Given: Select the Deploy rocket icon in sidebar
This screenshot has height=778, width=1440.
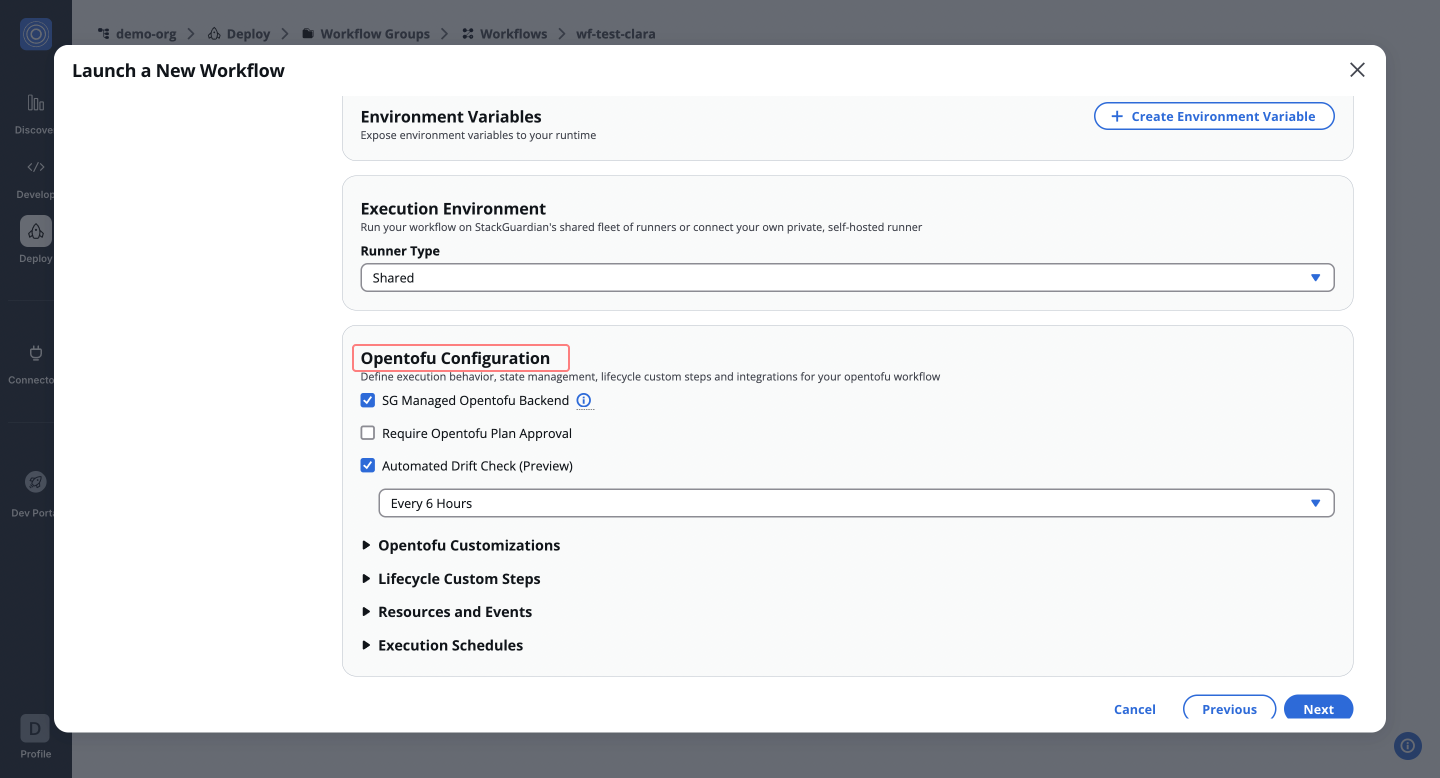Looking at the screenshot, I should [x=36, y=231].
